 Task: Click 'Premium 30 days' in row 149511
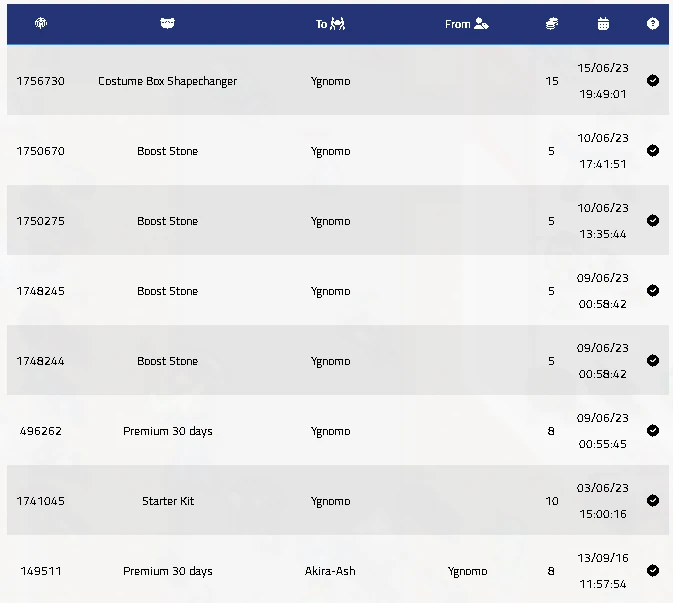(x=168, y=571)
